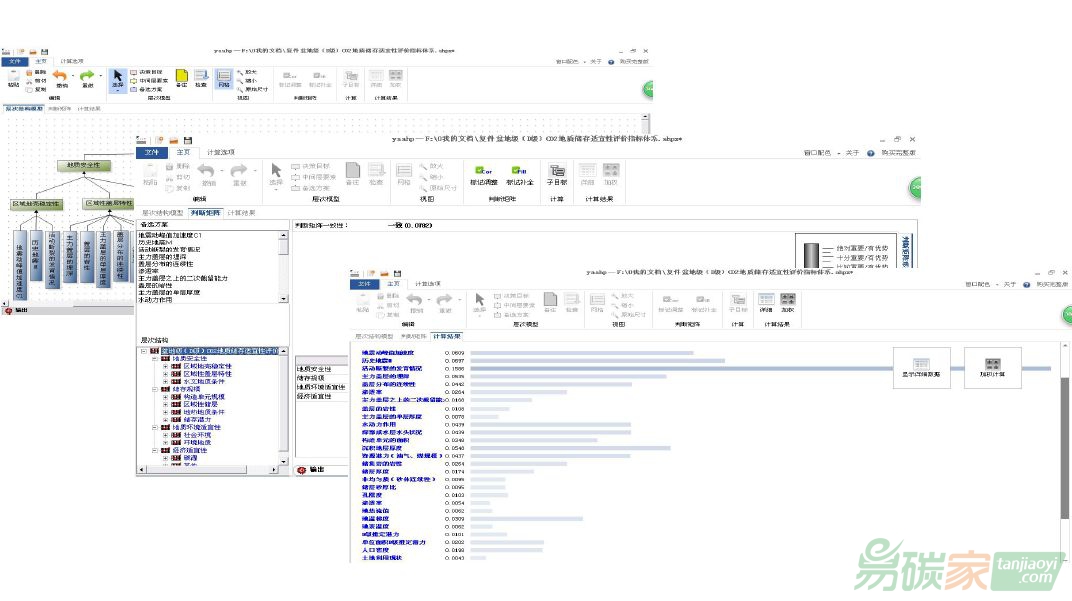Screen dimensions: 1072x601
Task: Switch to 计算选项 tab in the hierarchy model window
Action: coord(73,61)
